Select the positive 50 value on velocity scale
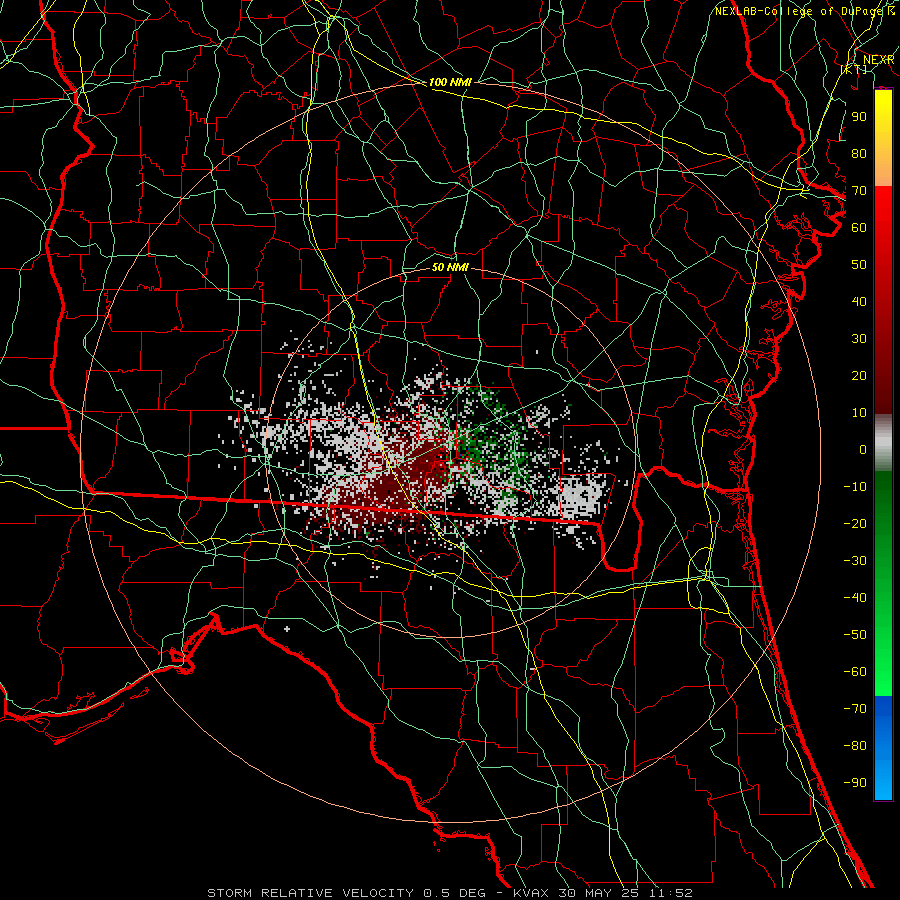 click(x=859, y=265)
